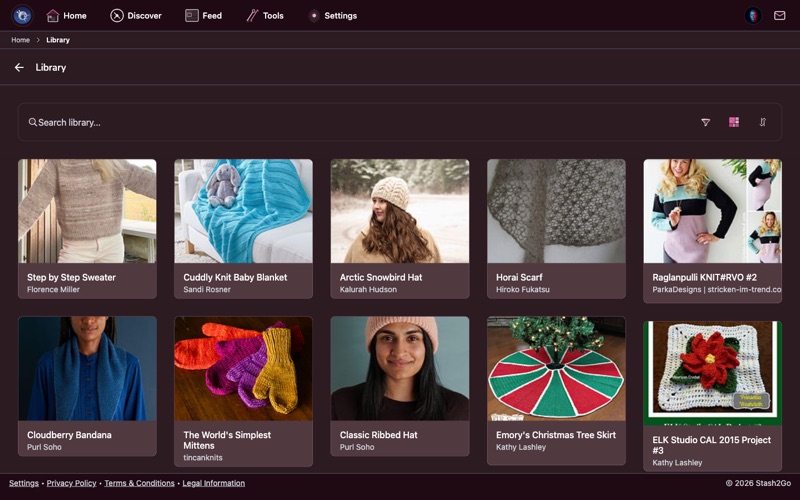This screenshot has height=500, width=800.
Task: Open the Cloudberry Bandana photo
Action: (87, 368)
